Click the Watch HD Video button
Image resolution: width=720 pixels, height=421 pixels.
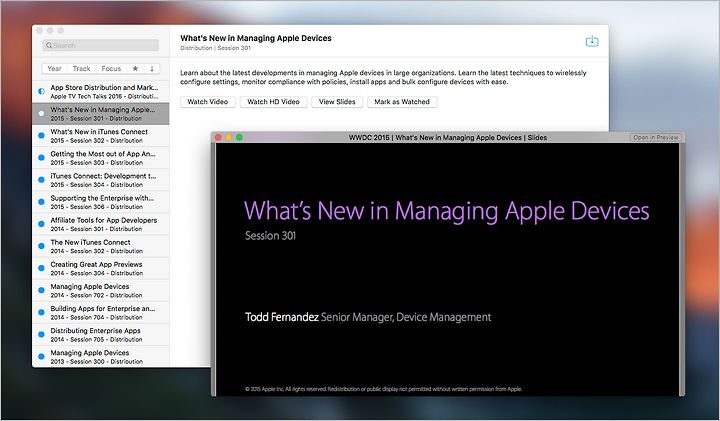pos(273,102)
